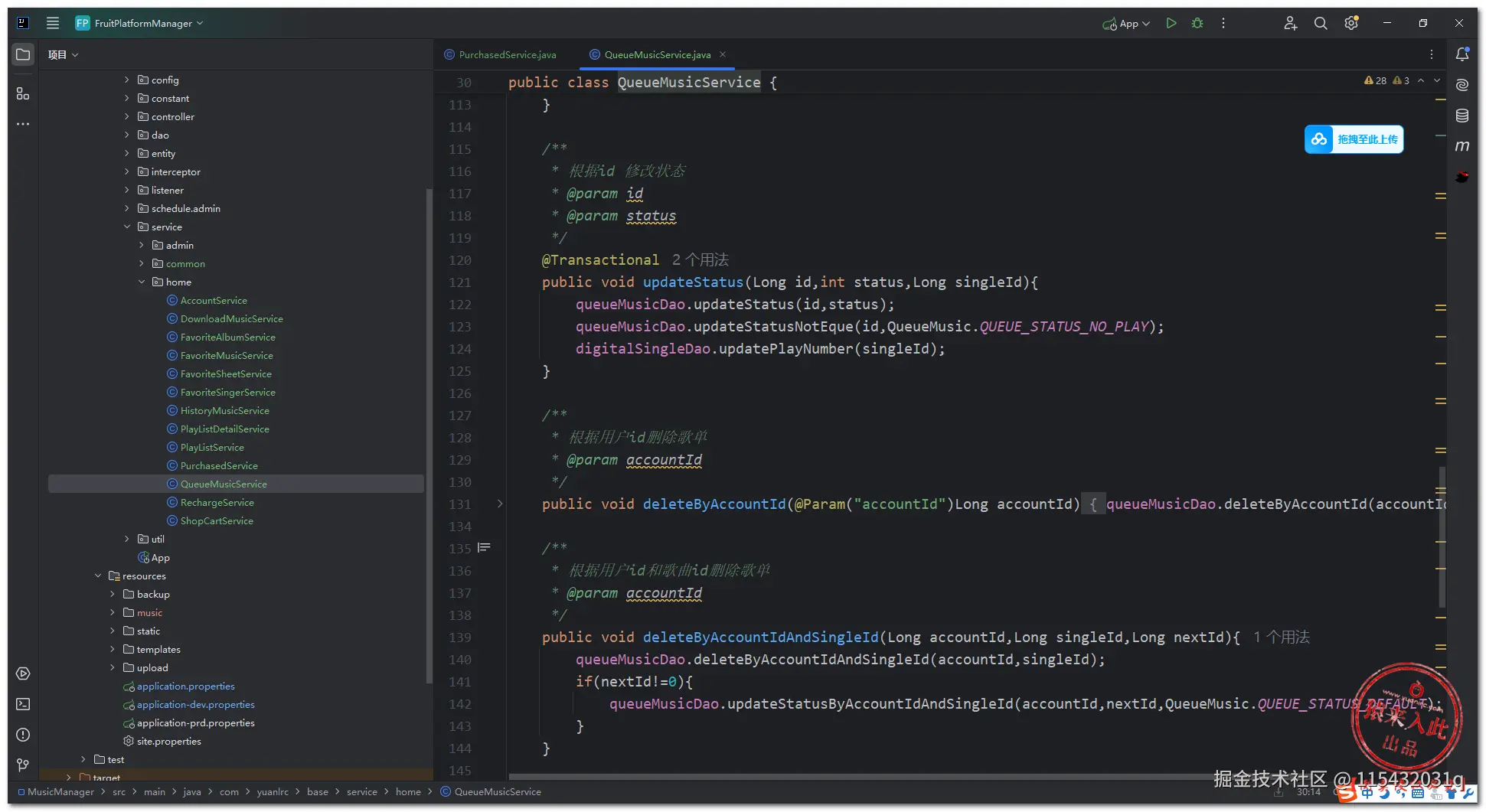Show more tool windows ellipsis
Viewport: 1486px width, 812px height.
23,124
